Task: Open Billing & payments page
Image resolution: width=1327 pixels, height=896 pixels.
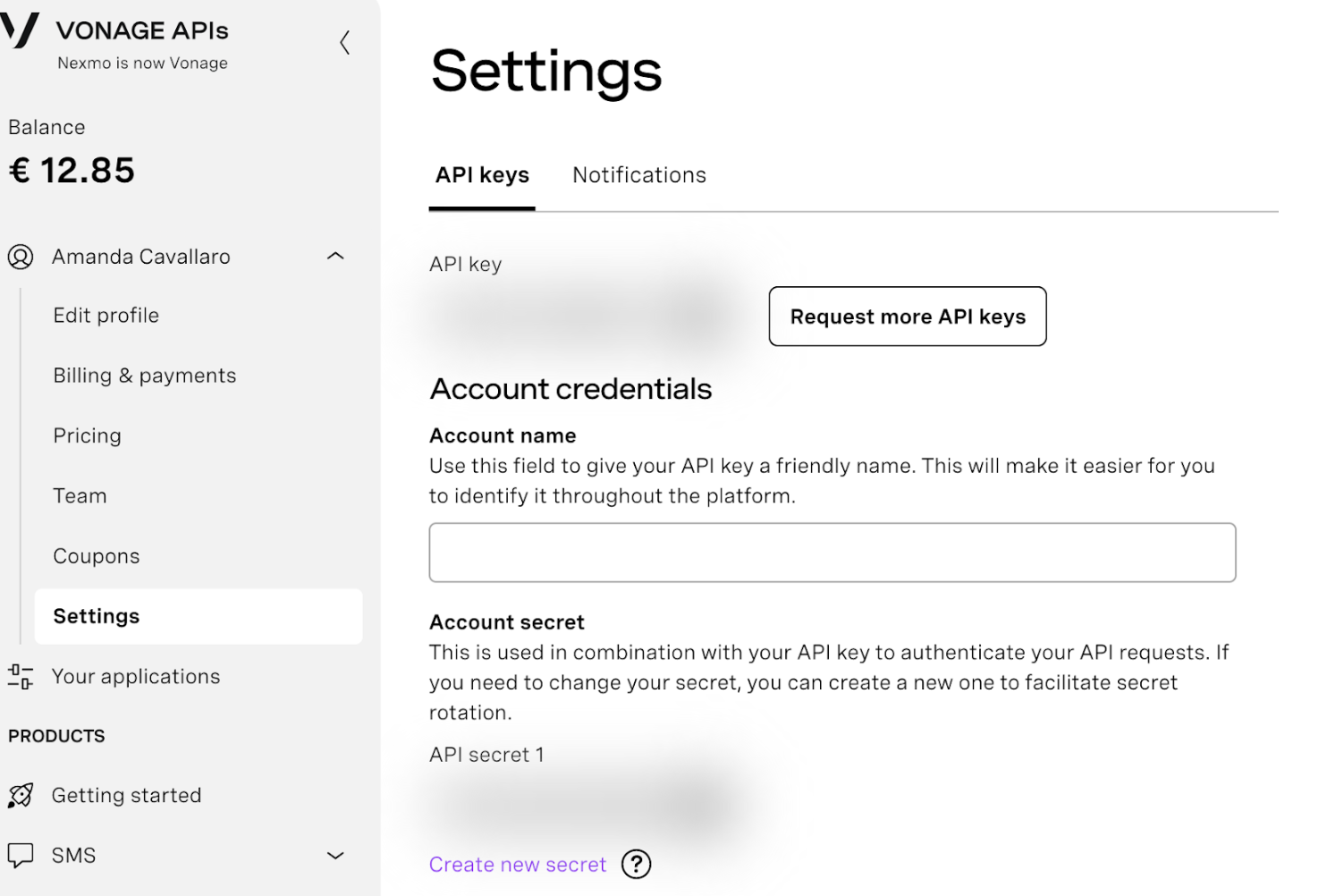Action: point(145,376)
